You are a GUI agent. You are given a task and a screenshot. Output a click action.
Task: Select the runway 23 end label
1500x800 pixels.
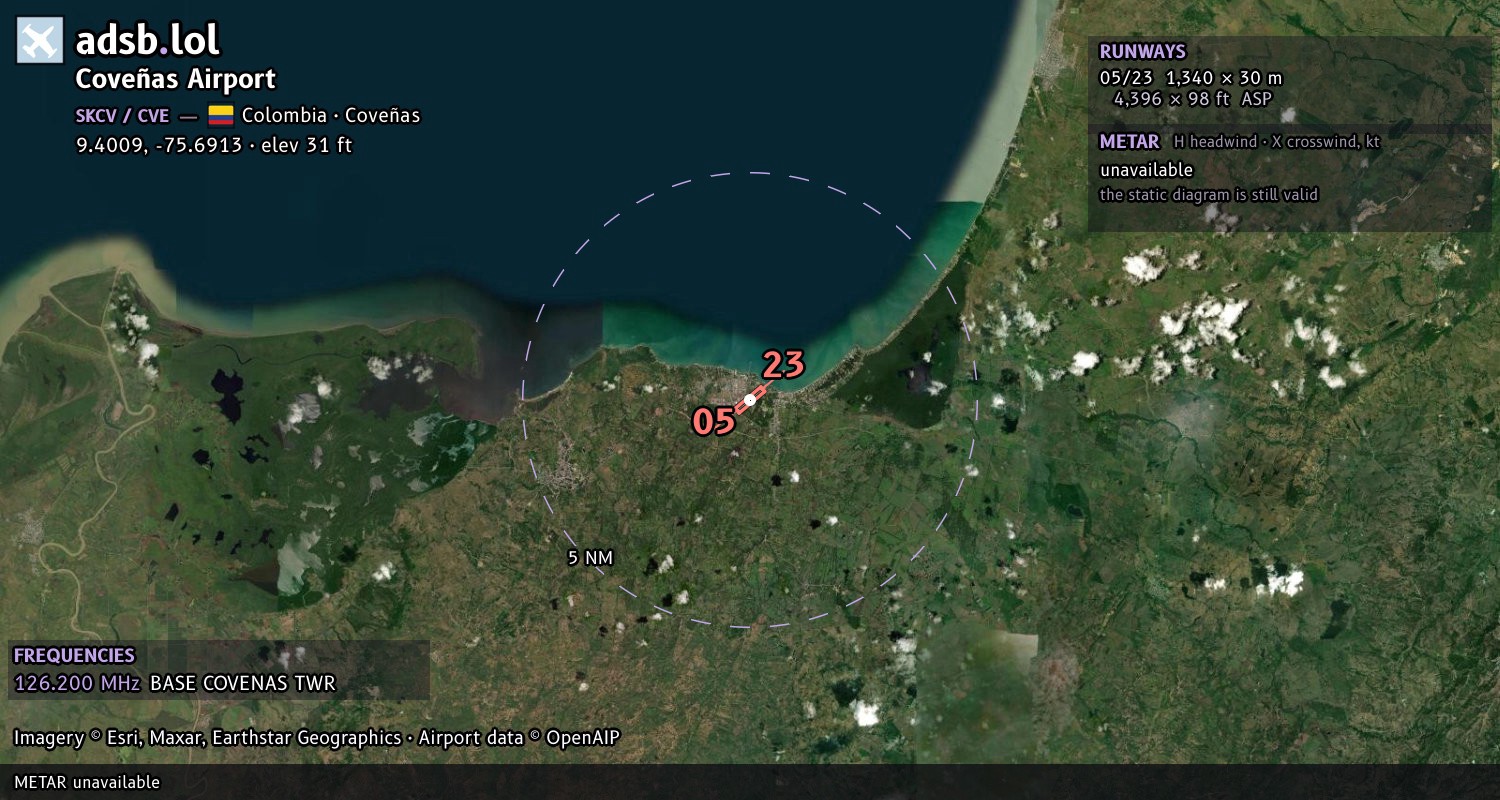(784, 365)
